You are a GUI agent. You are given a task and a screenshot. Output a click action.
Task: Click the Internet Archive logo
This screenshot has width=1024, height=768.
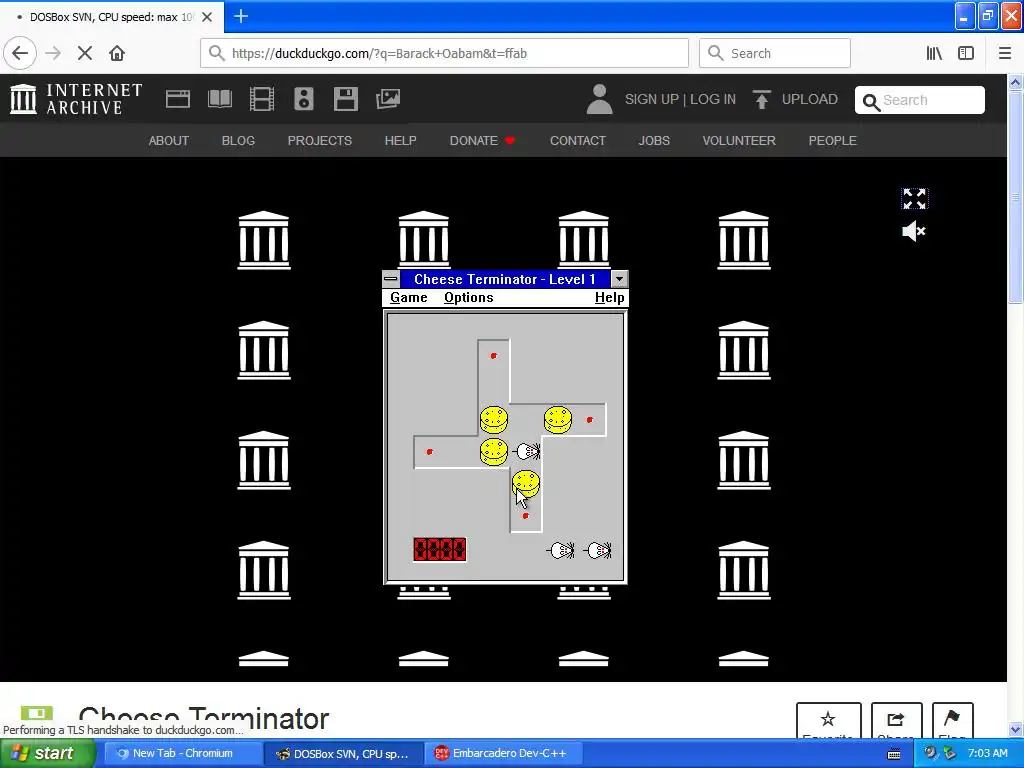[76, 99]
